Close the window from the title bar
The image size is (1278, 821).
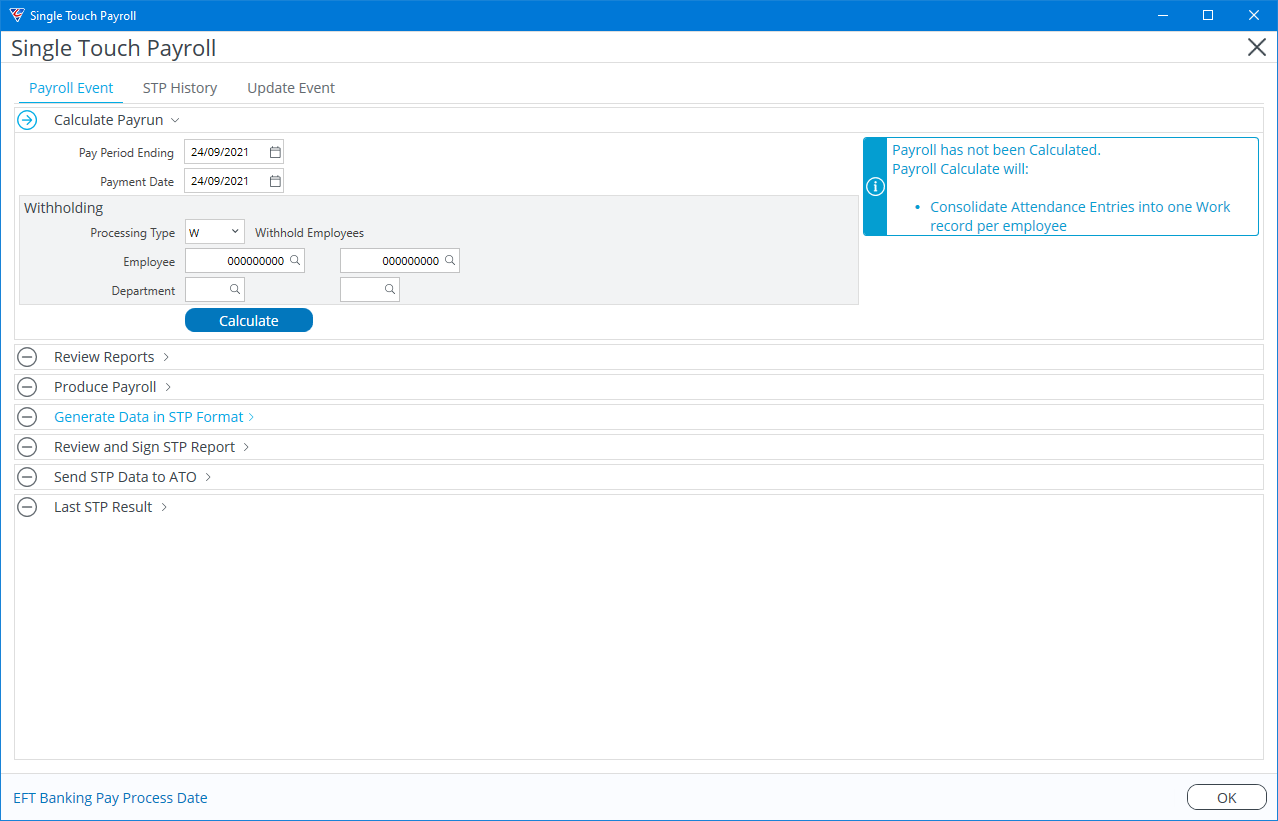(1254, 15)
